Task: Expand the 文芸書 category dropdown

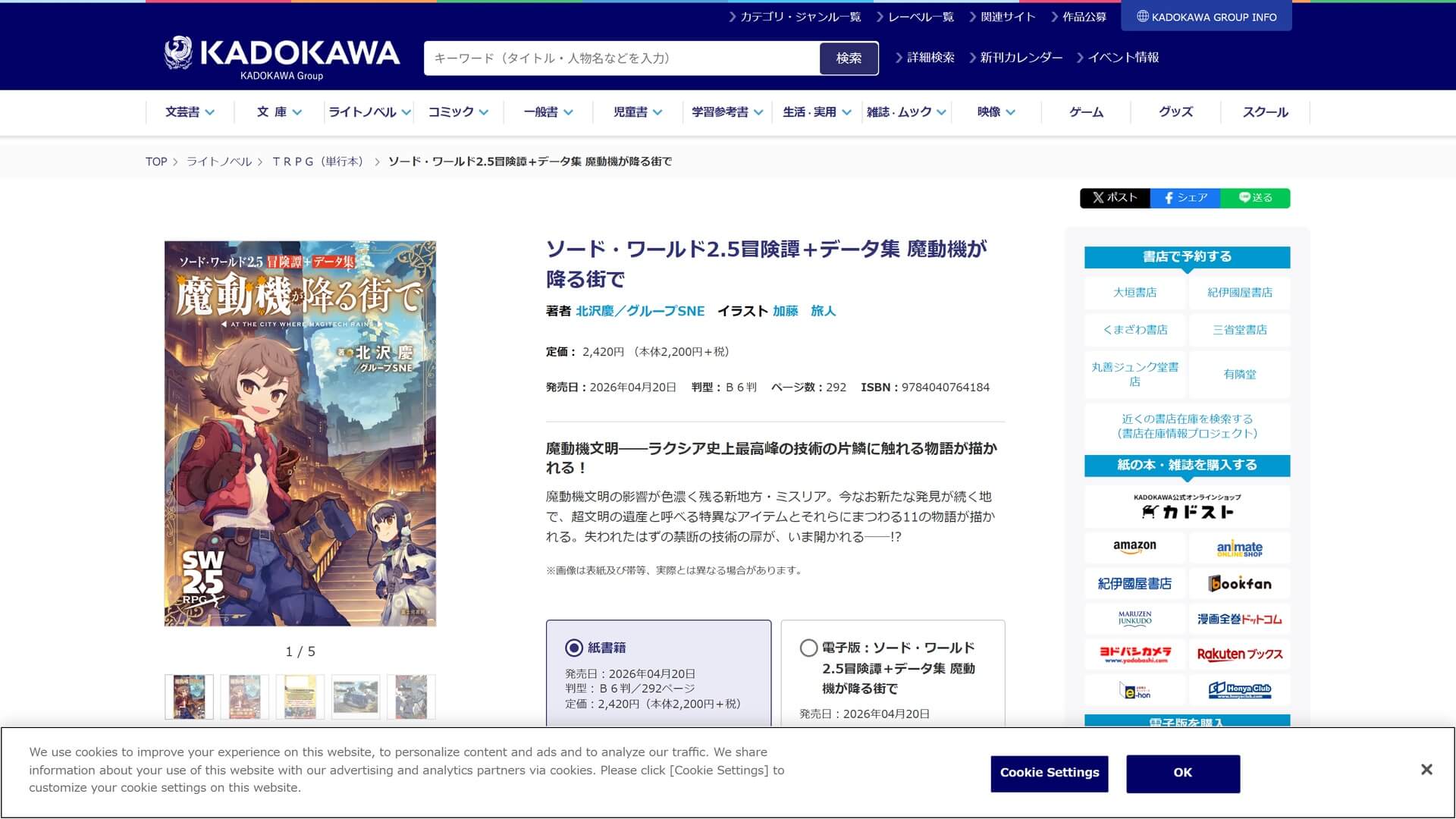Action: [x=190, y=112]
